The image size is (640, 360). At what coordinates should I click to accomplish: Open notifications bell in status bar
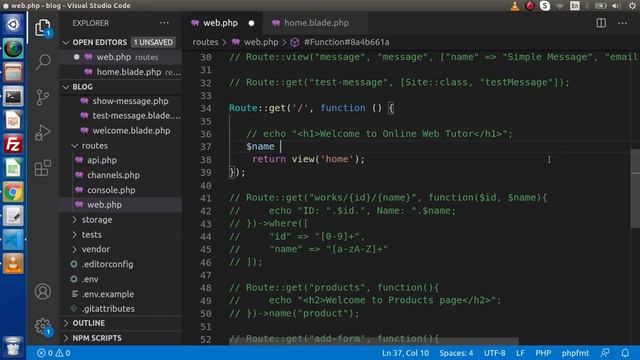coord(625,353)
